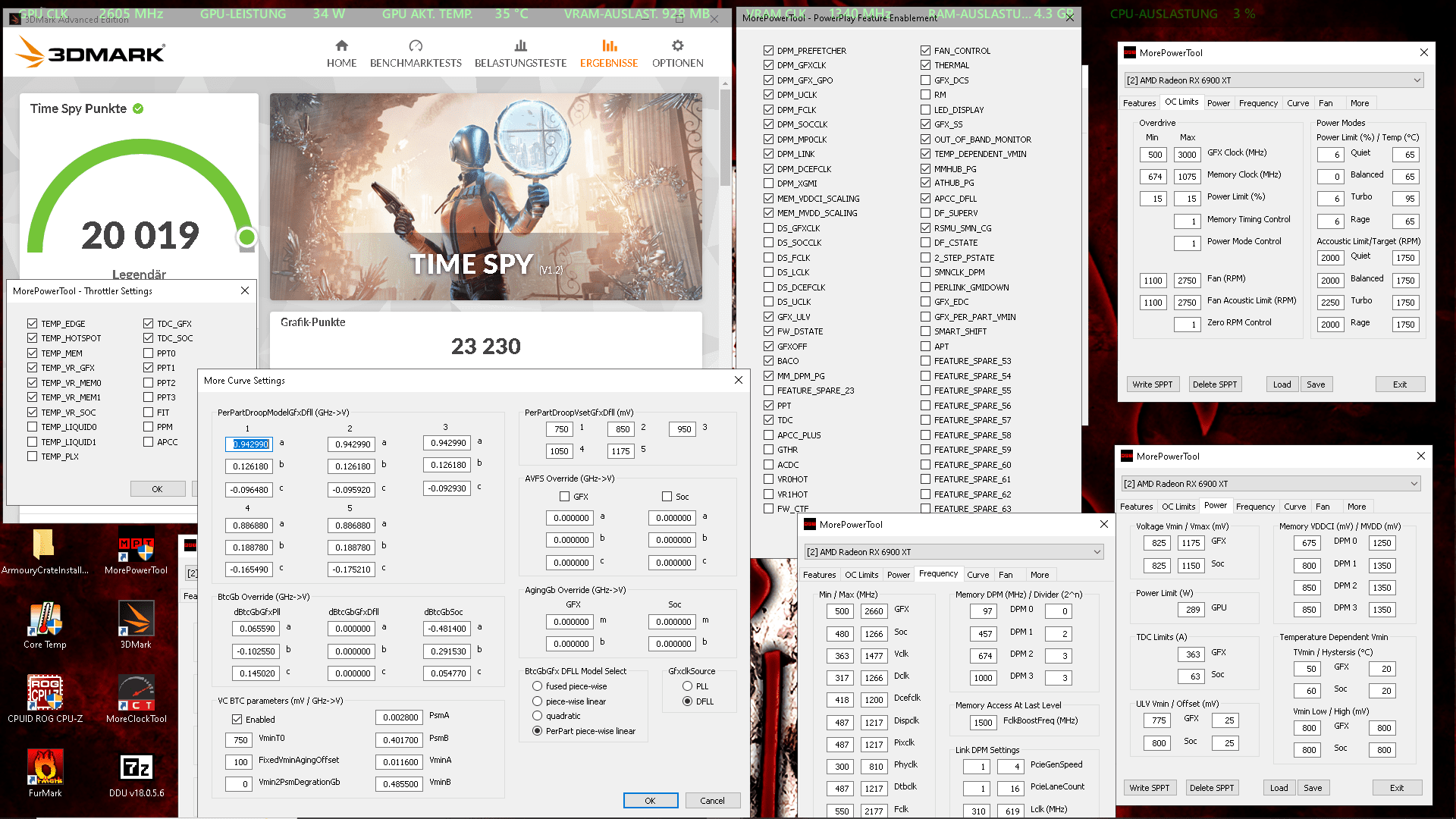Select DFLL as GfxclkSource
The image size is (1456, 819).
pos(687,701)
